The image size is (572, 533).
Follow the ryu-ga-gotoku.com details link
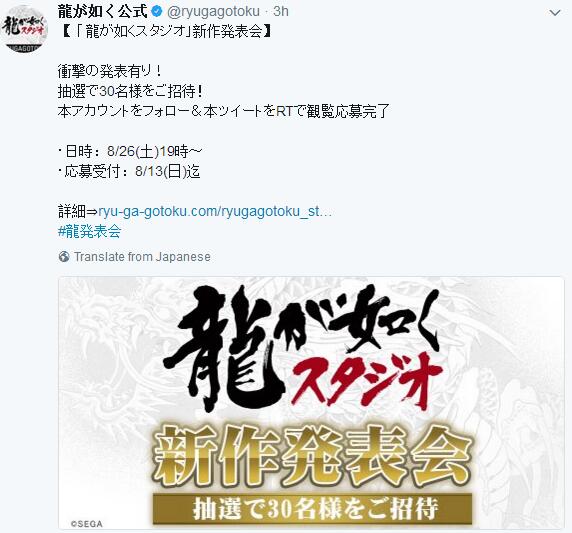[x=215, y=211]
